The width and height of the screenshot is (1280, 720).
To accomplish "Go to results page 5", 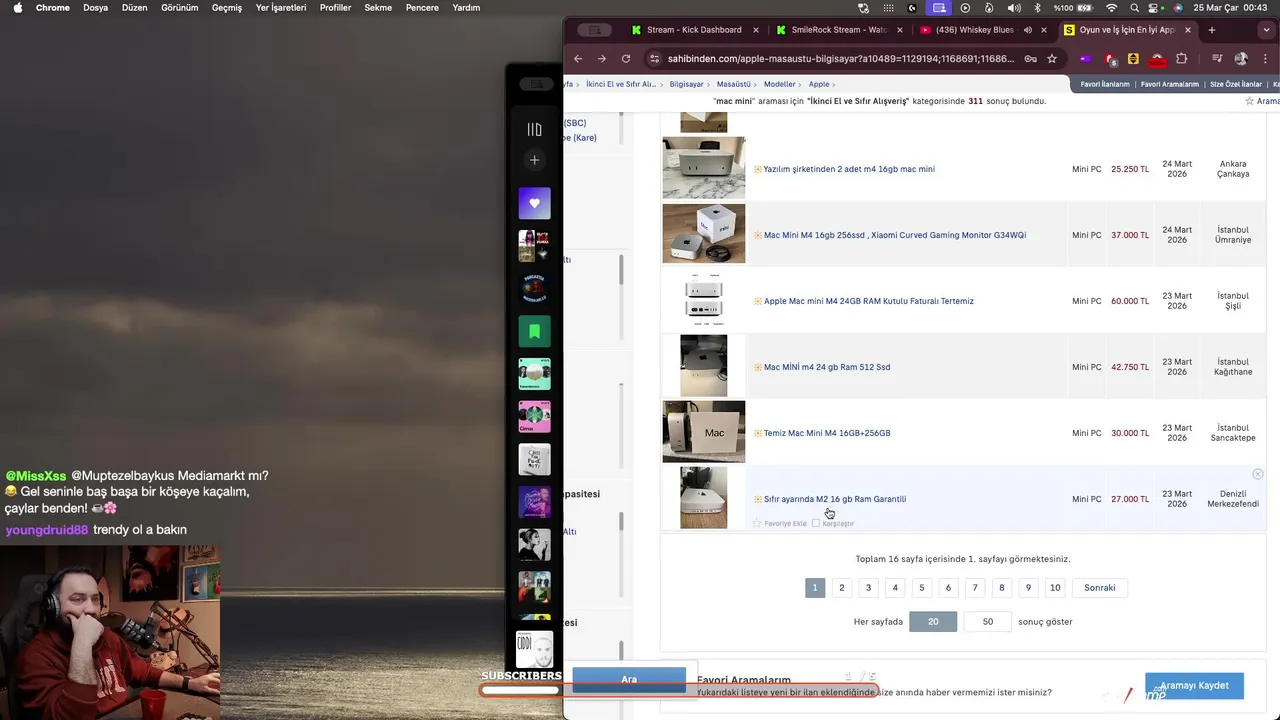I will (x=922, y=588).
